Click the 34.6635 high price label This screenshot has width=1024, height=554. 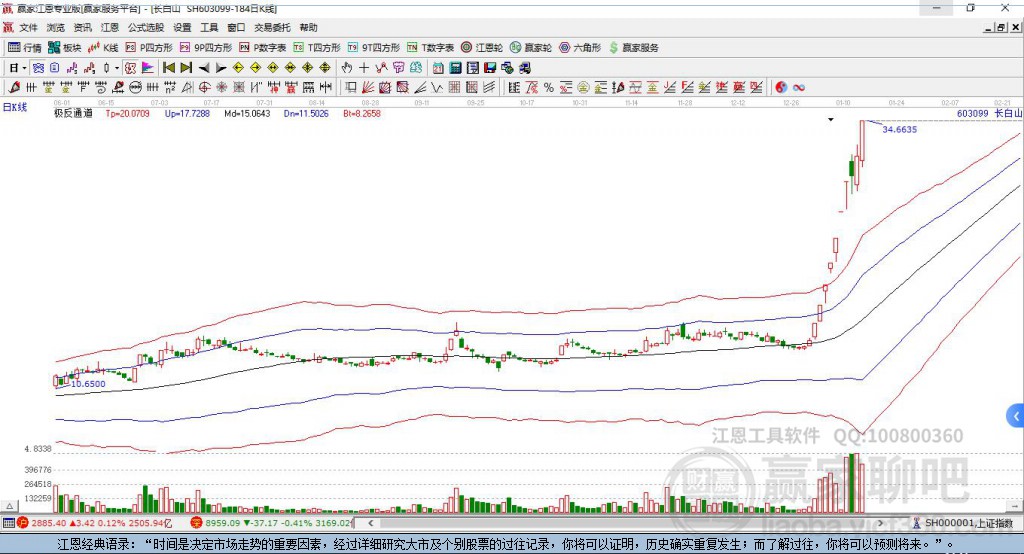coord(899,129)
